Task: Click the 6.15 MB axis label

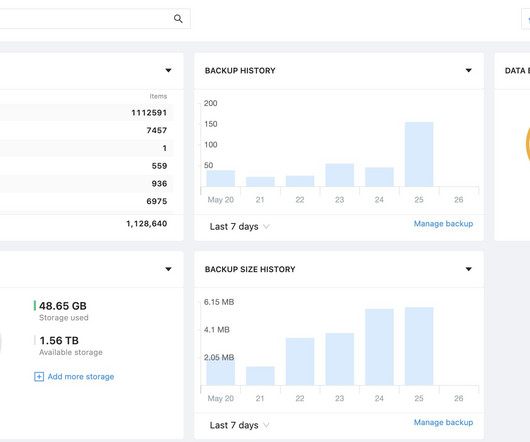Action: [219, 302]
